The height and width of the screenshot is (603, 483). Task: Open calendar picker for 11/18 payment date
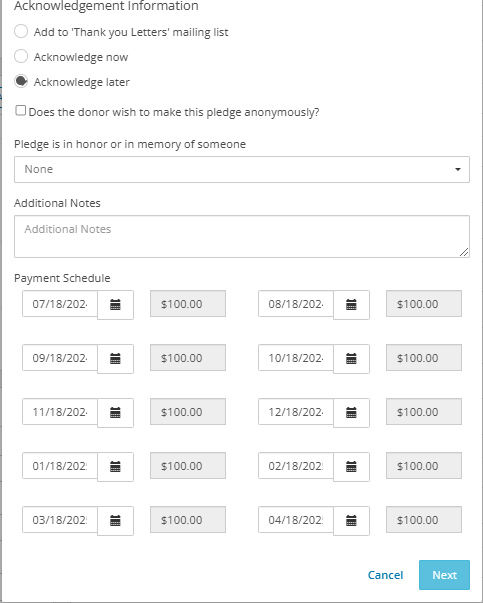click(115, 413)
